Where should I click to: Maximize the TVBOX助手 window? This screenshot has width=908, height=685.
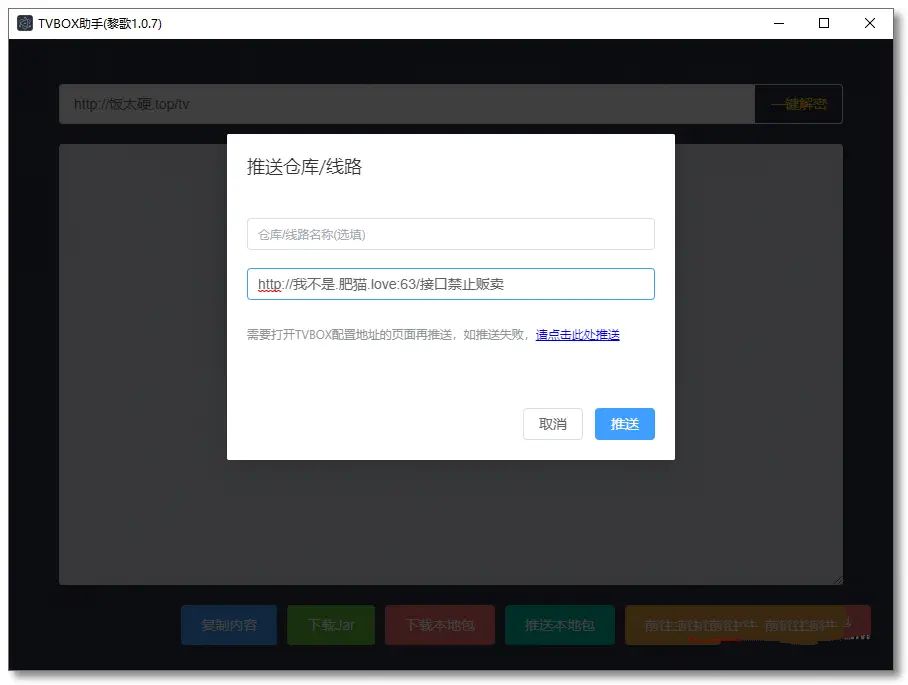tap(824, 23)
